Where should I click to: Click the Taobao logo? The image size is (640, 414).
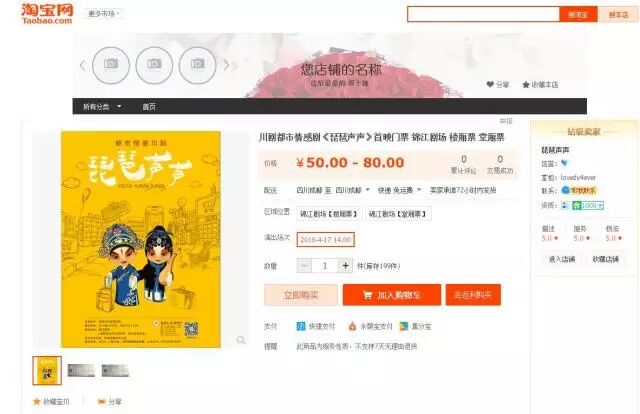[x=47, y=13]
